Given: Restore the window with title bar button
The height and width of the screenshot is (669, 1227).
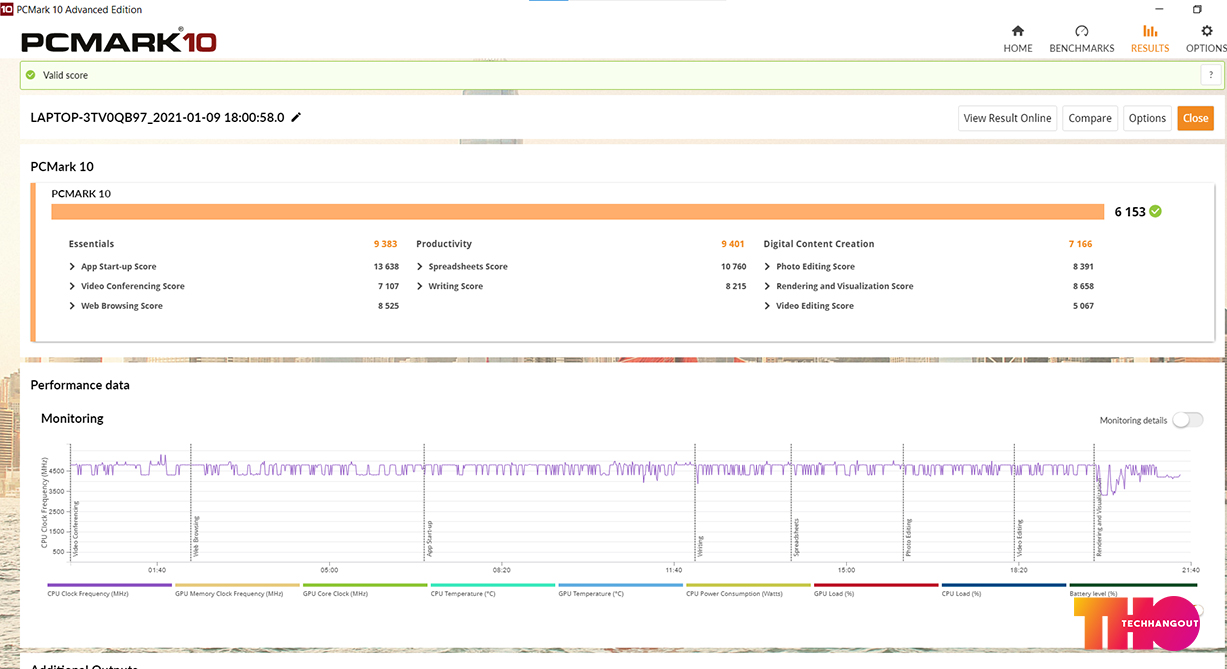Looking at the screenshot, I should [1197, 9].
